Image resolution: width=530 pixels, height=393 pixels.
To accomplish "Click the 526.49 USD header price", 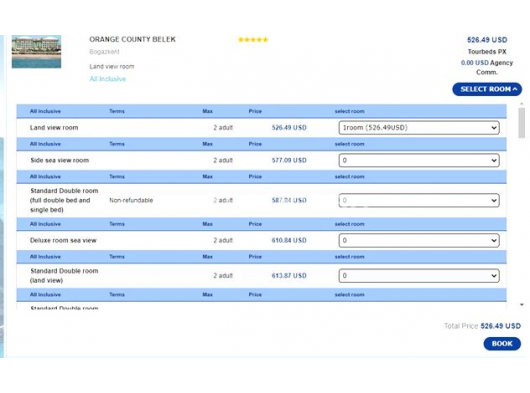I will tap(487, 40).
